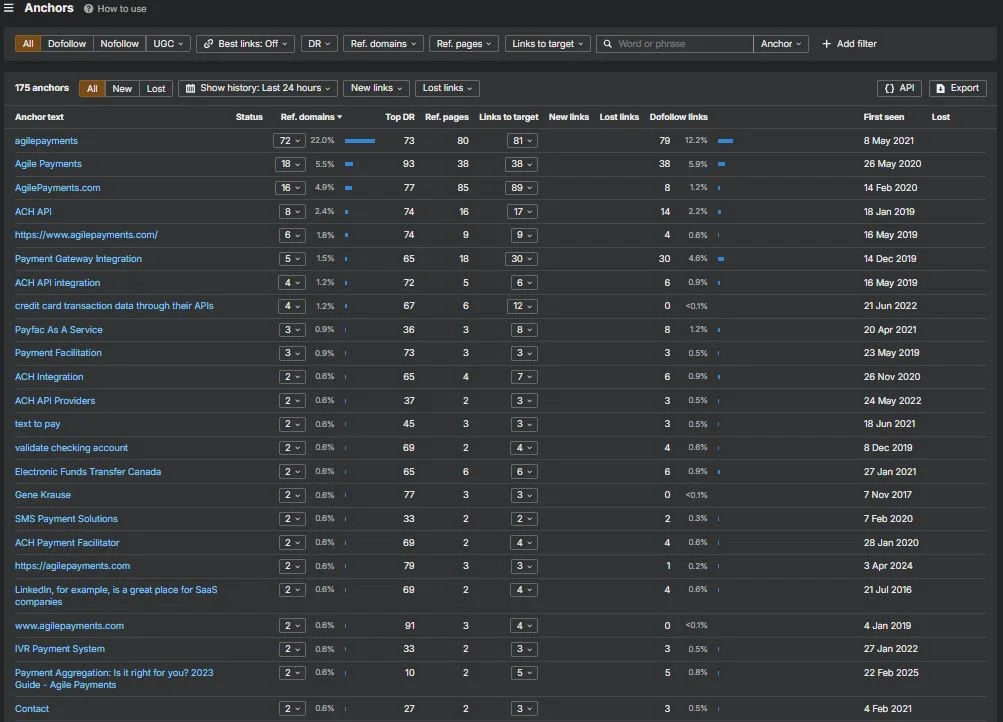The width and height of the screenshot is (1003, 722).
Task: Open the Contact anchor link
Action: [x=32, y=709]
